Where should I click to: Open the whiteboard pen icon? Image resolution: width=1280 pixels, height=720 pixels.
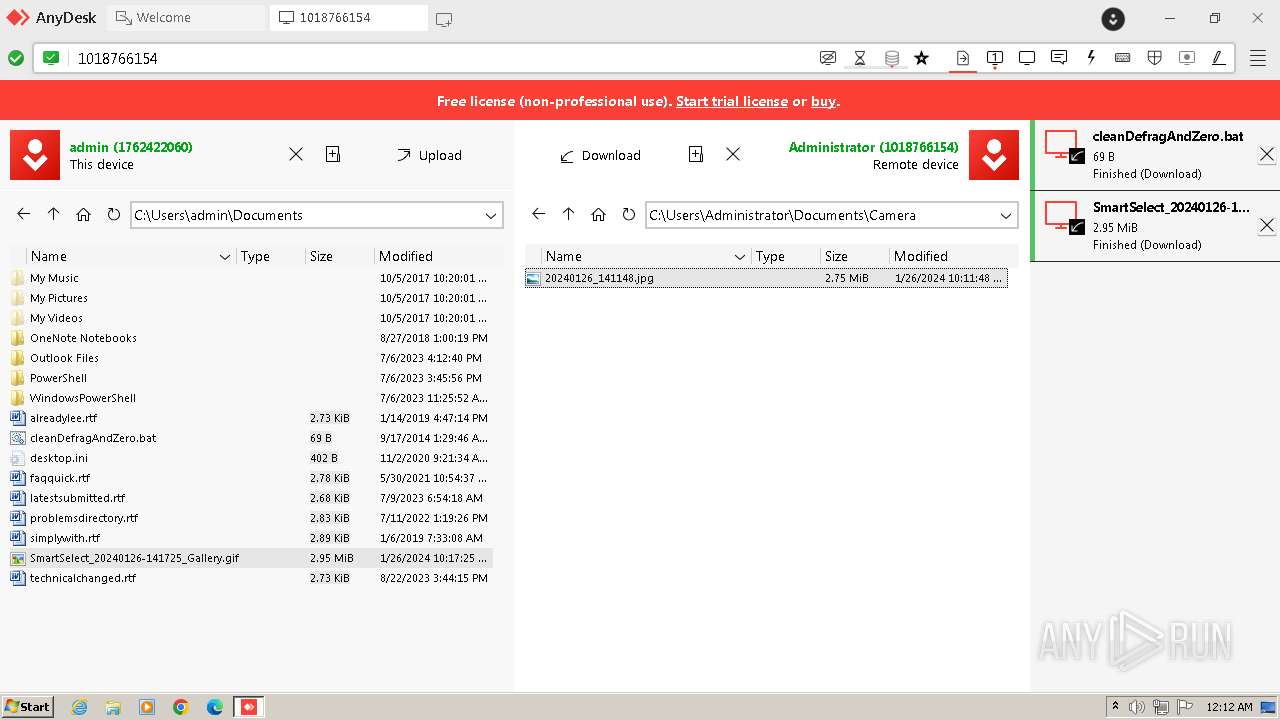tap(1219, 58)
